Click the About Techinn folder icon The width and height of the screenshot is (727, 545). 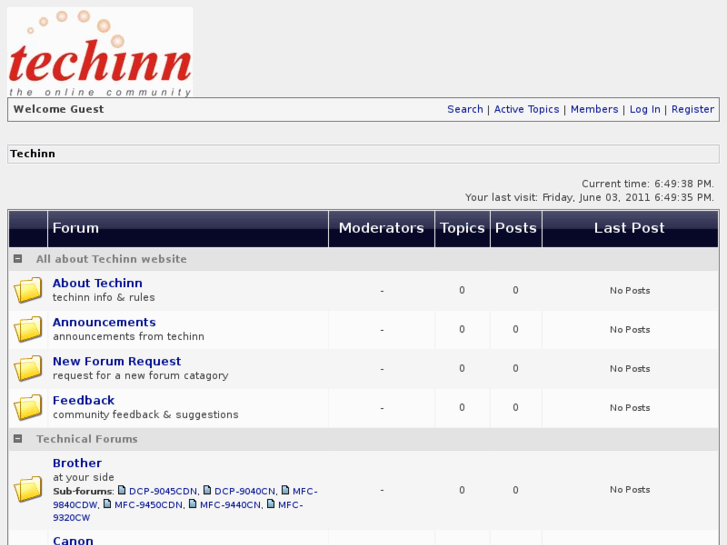point(28,291)
